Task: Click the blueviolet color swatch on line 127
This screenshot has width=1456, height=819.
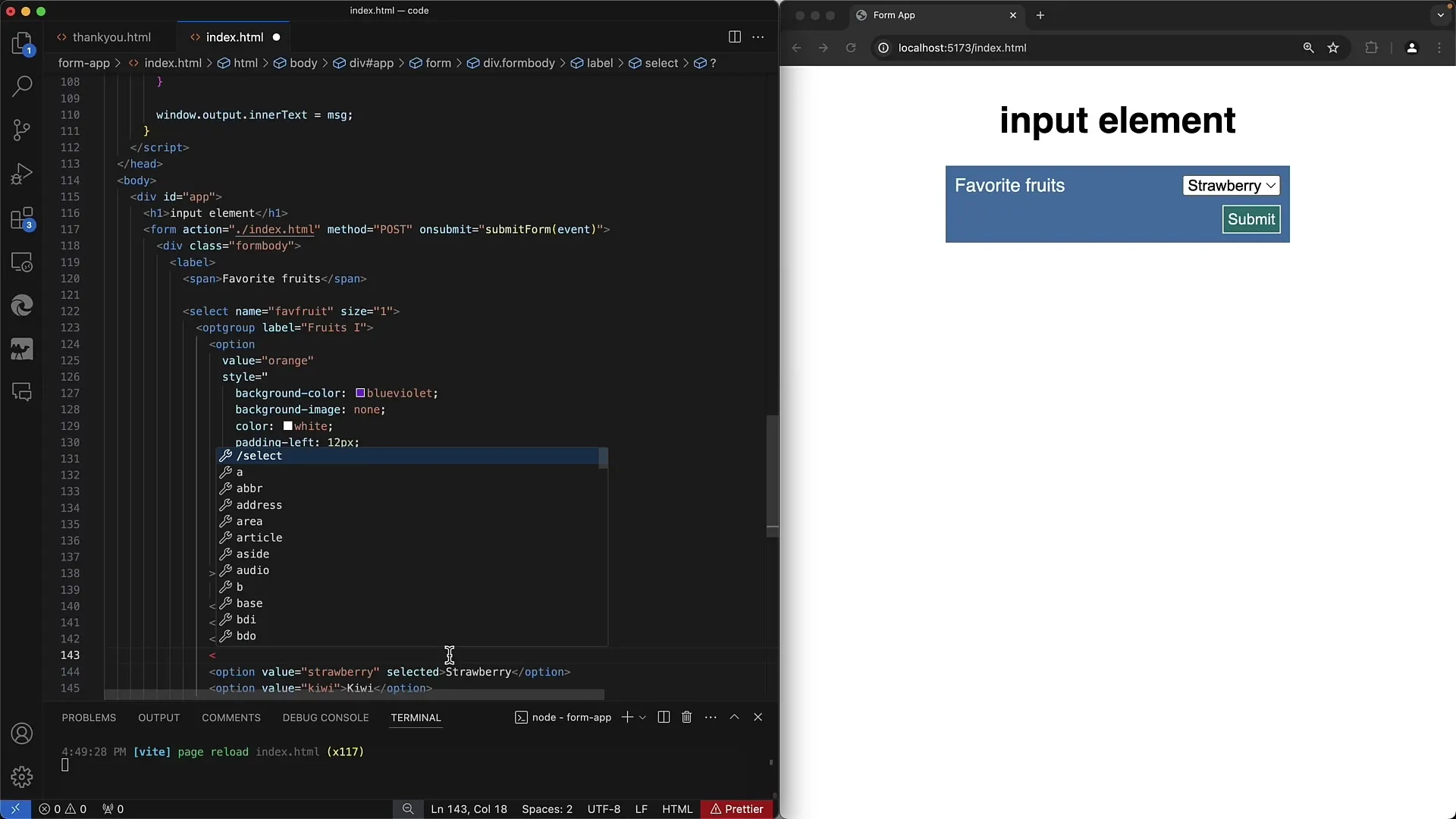Action: [359, 393]
